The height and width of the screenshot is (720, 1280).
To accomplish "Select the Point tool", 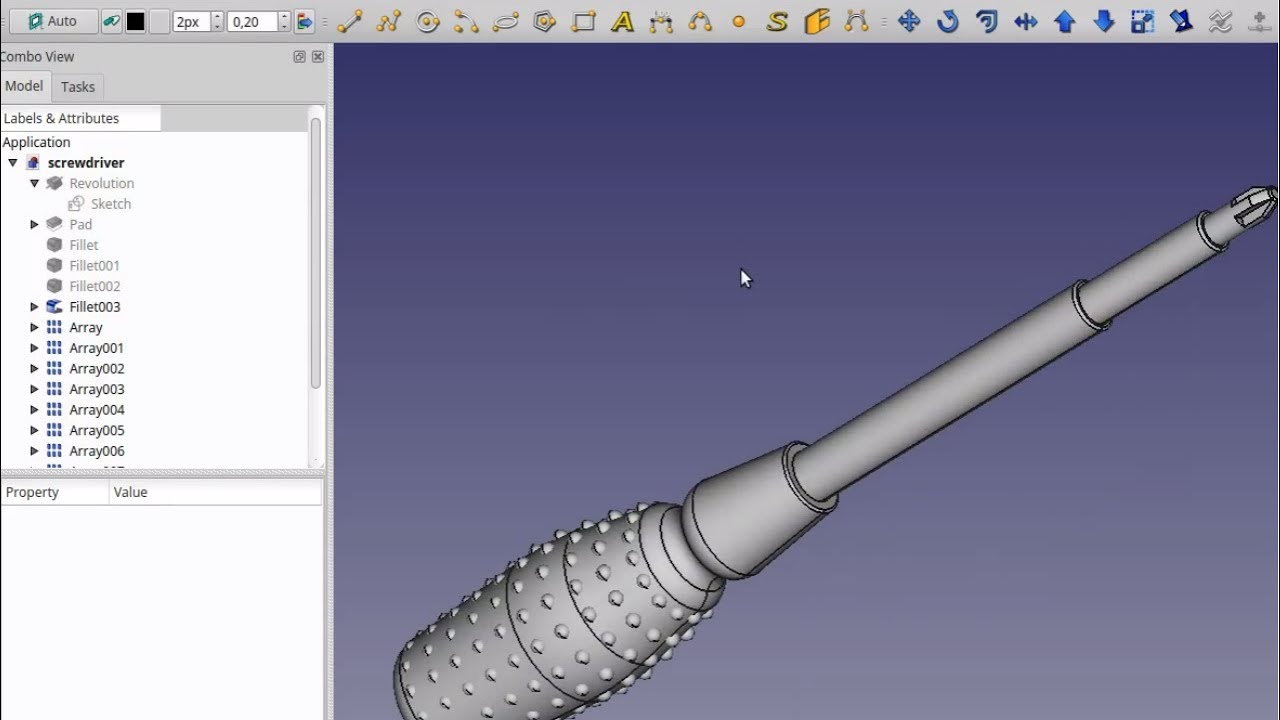I will 739,21.
